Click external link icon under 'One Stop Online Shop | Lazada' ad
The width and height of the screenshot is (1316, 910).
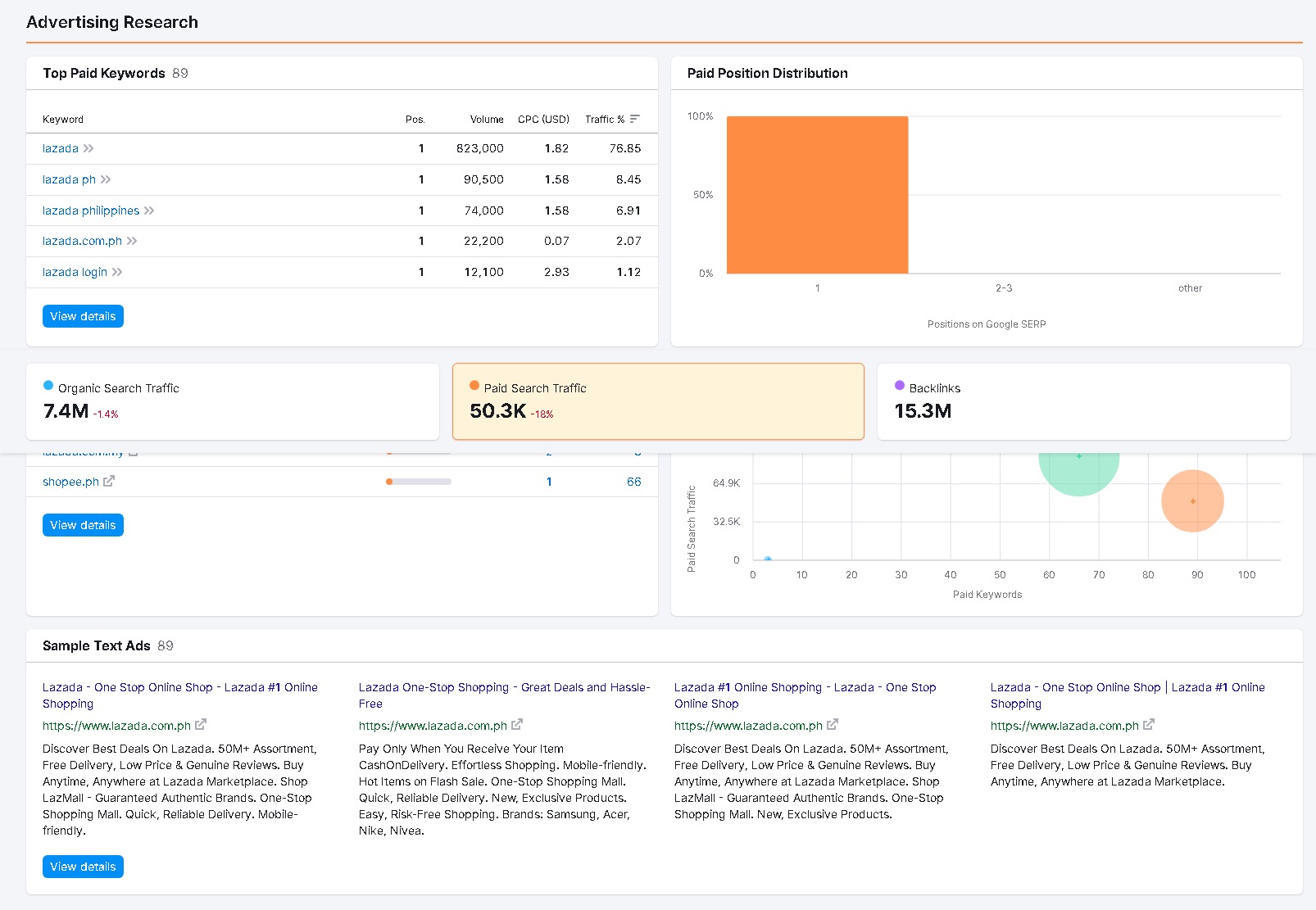(1149, 724)
